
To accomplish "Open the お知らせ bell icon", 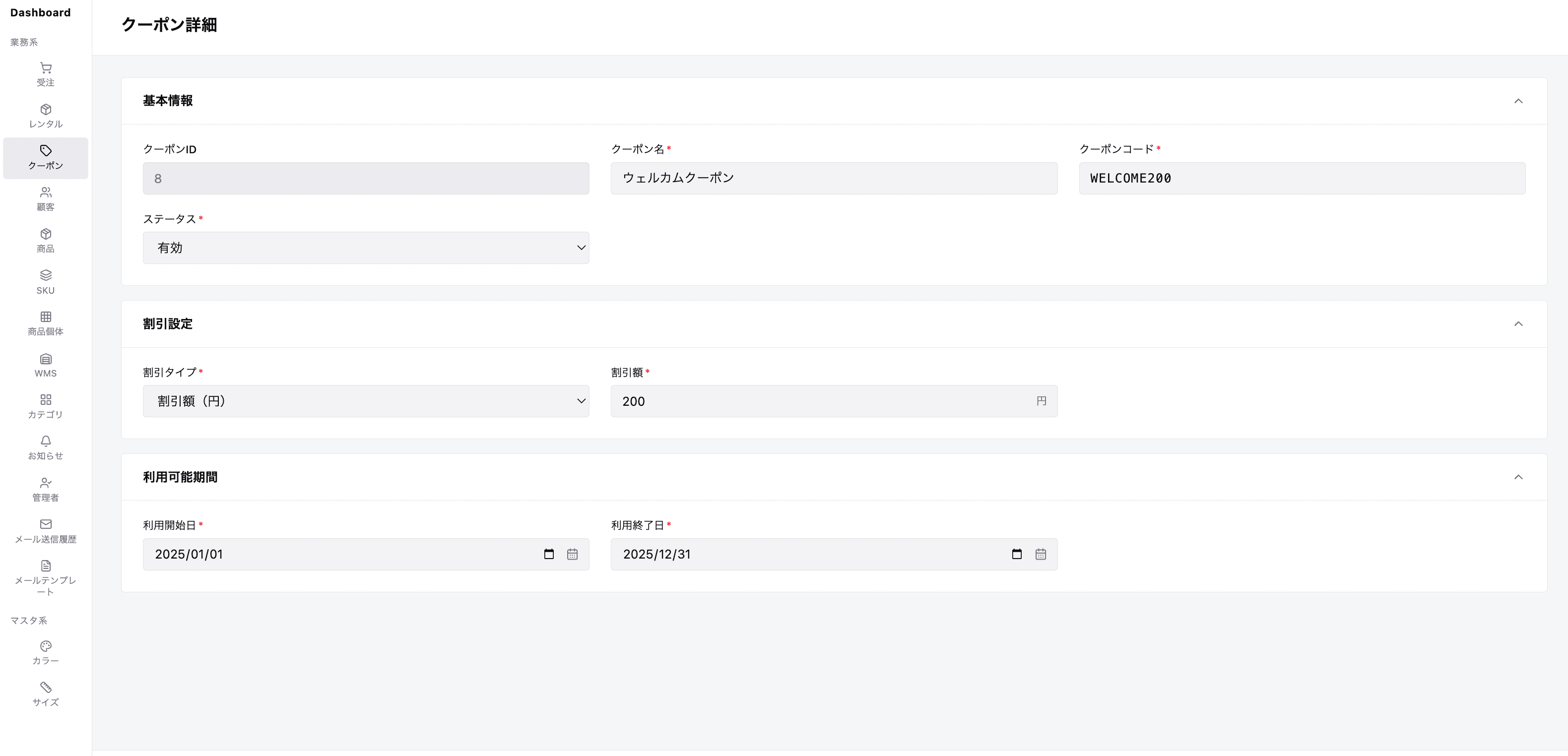I will click(46, 441).
